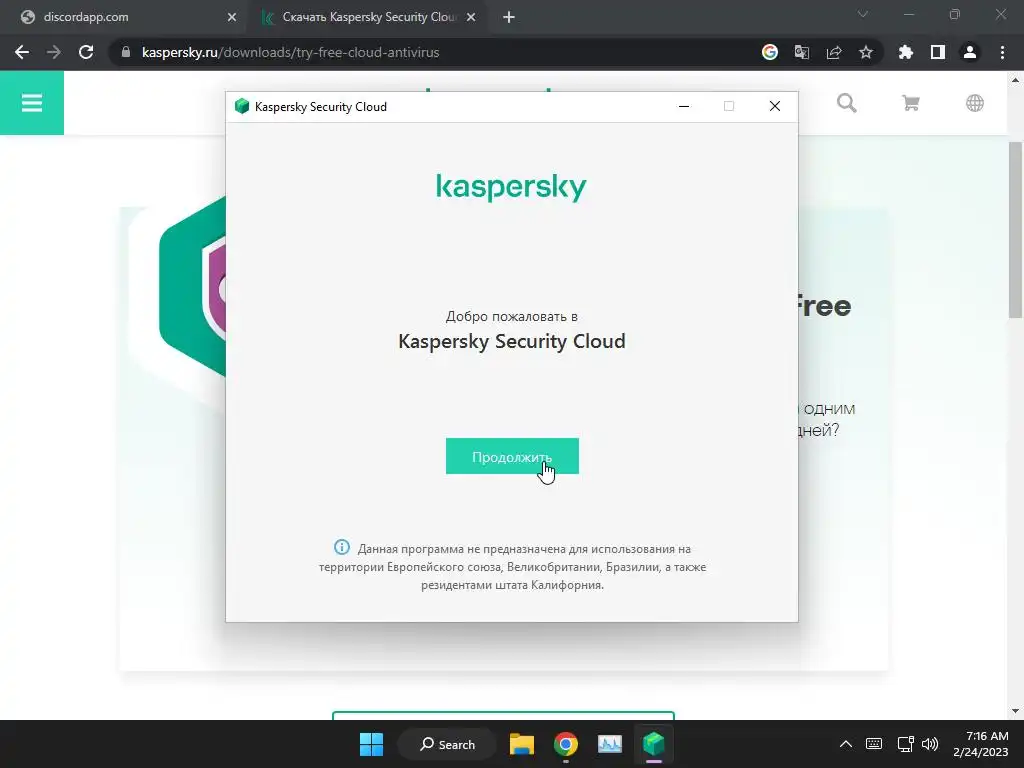
Task: Click the translate page icon
Action: tap(801, 52)
